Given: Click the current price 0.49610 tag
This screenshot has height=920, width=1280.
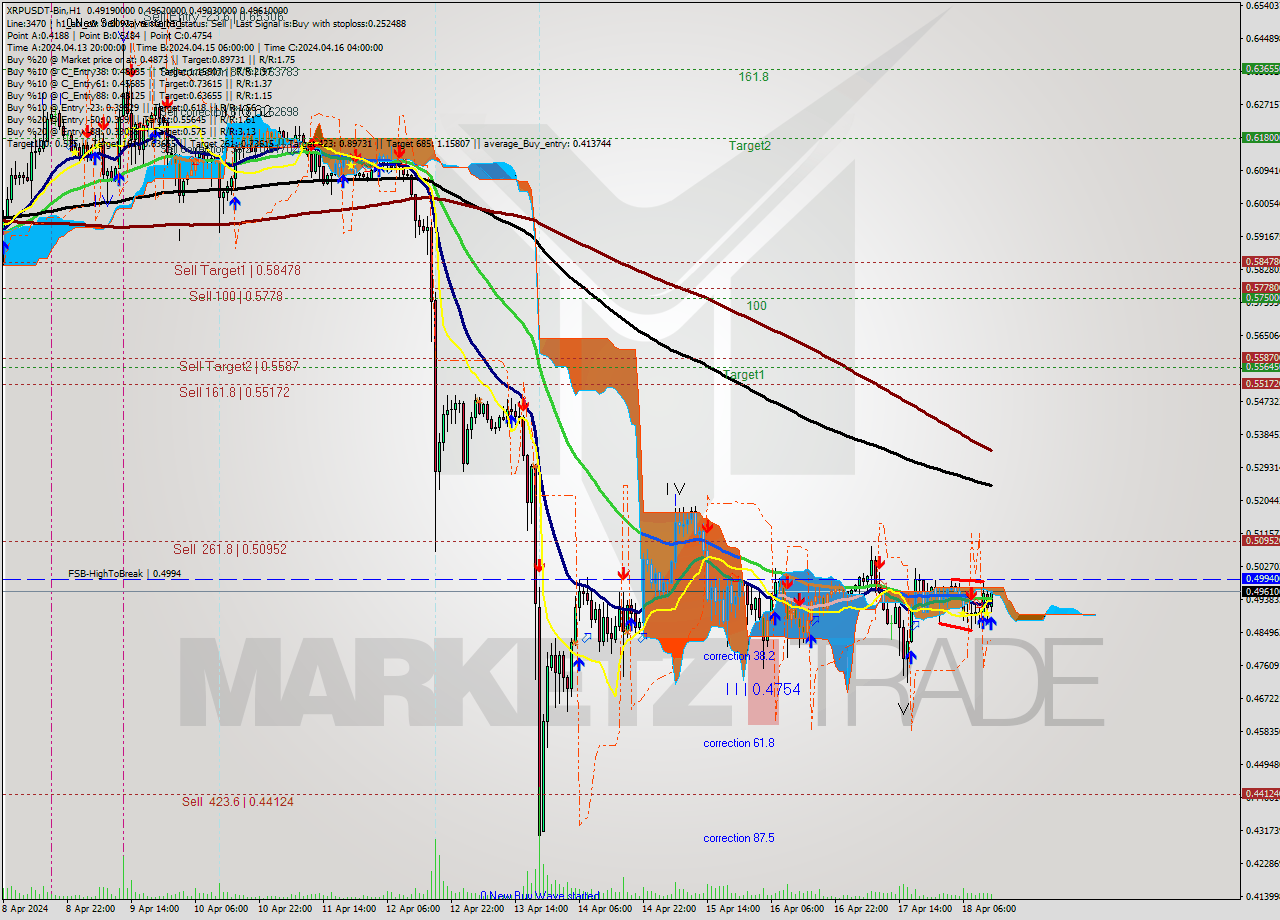Looking at the screenshot, I should [1260, 591].
